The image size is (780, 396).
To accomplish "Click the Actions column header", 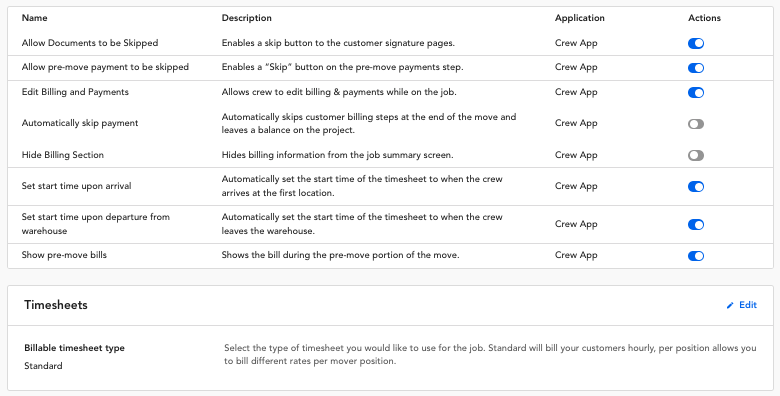I will click(x=704, y=18).
